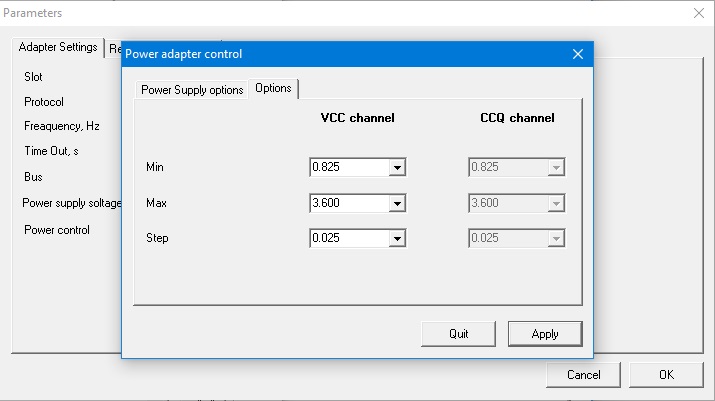
Task: Click the Power adapter control title bar
Action: pos(340,54)
